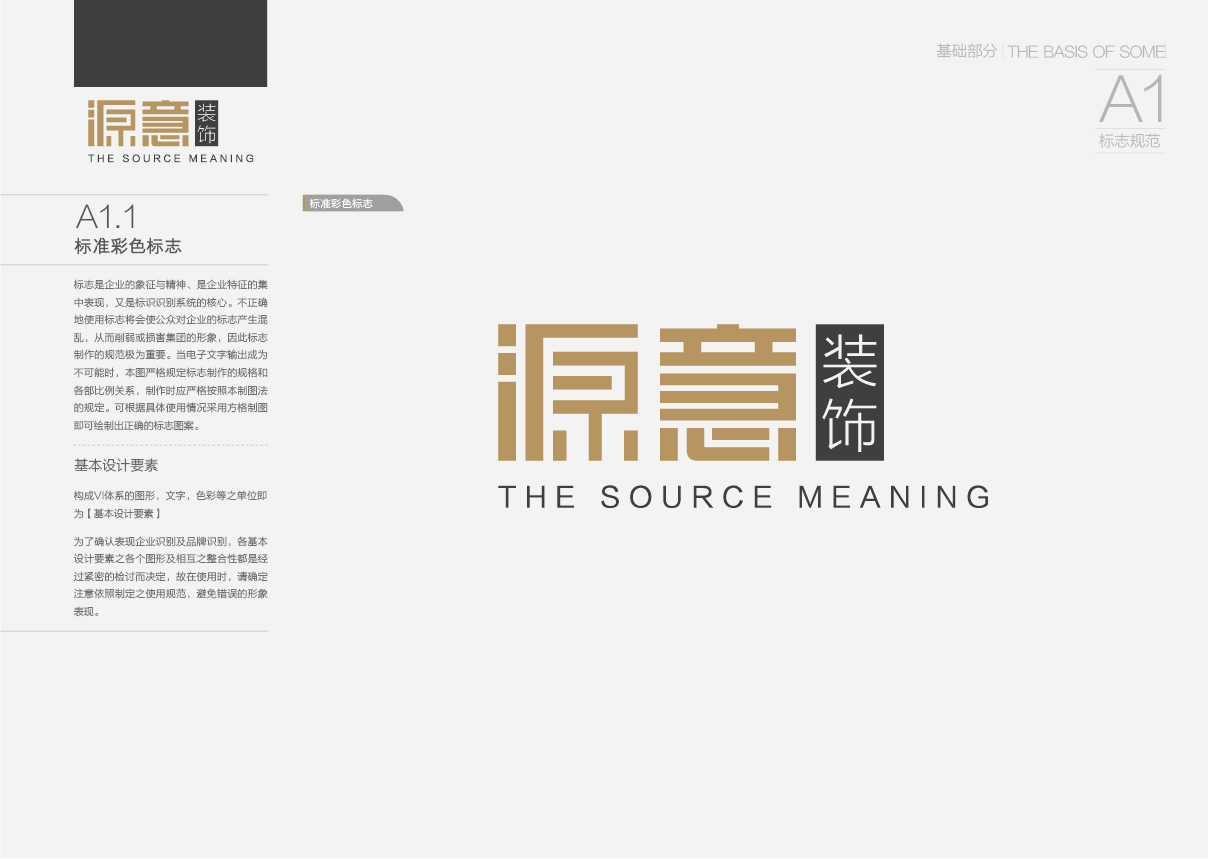Click THE BASIS OF SOME header text

(x=1086, y=52)
